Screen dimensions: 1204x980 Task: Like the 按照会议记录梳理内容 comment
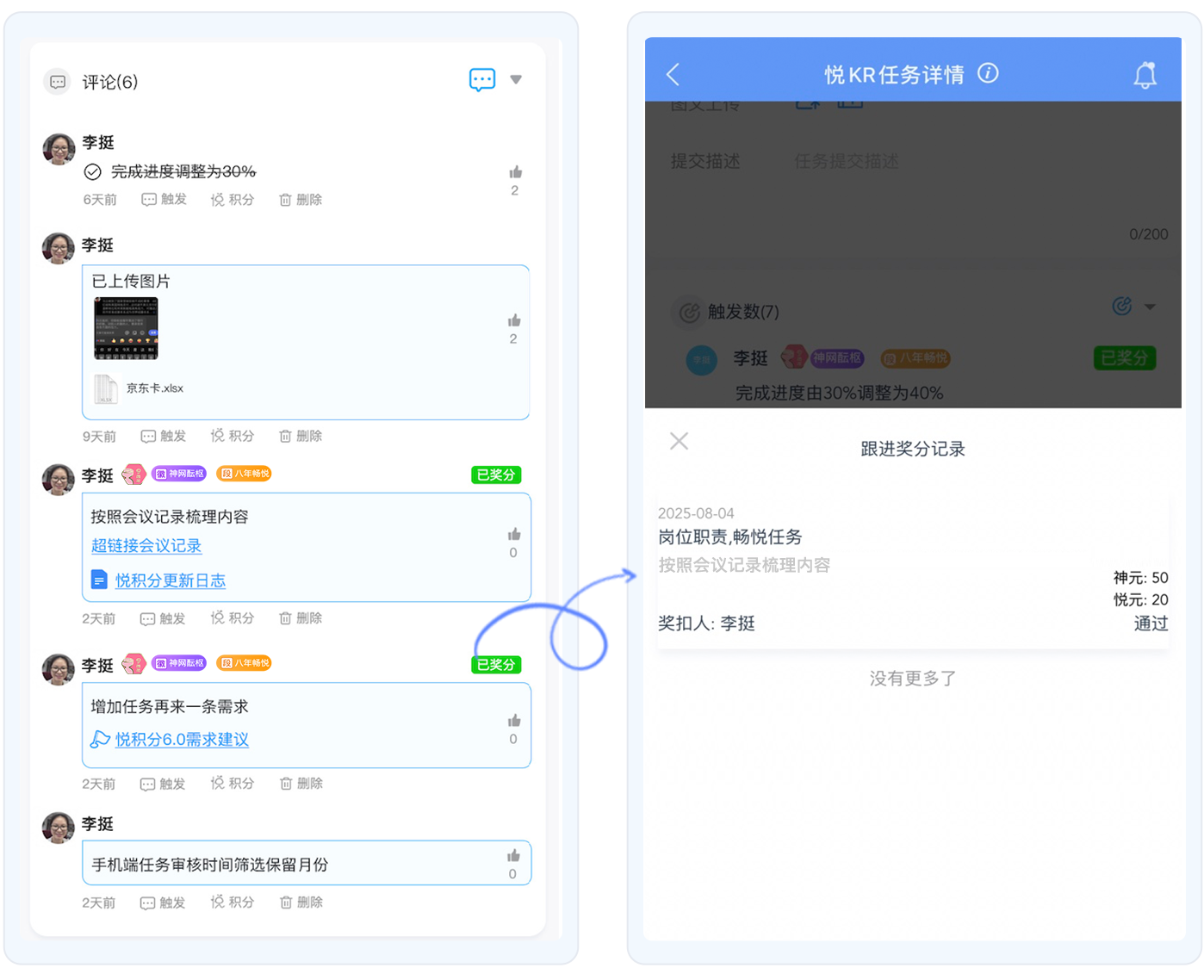coord(512,535)
